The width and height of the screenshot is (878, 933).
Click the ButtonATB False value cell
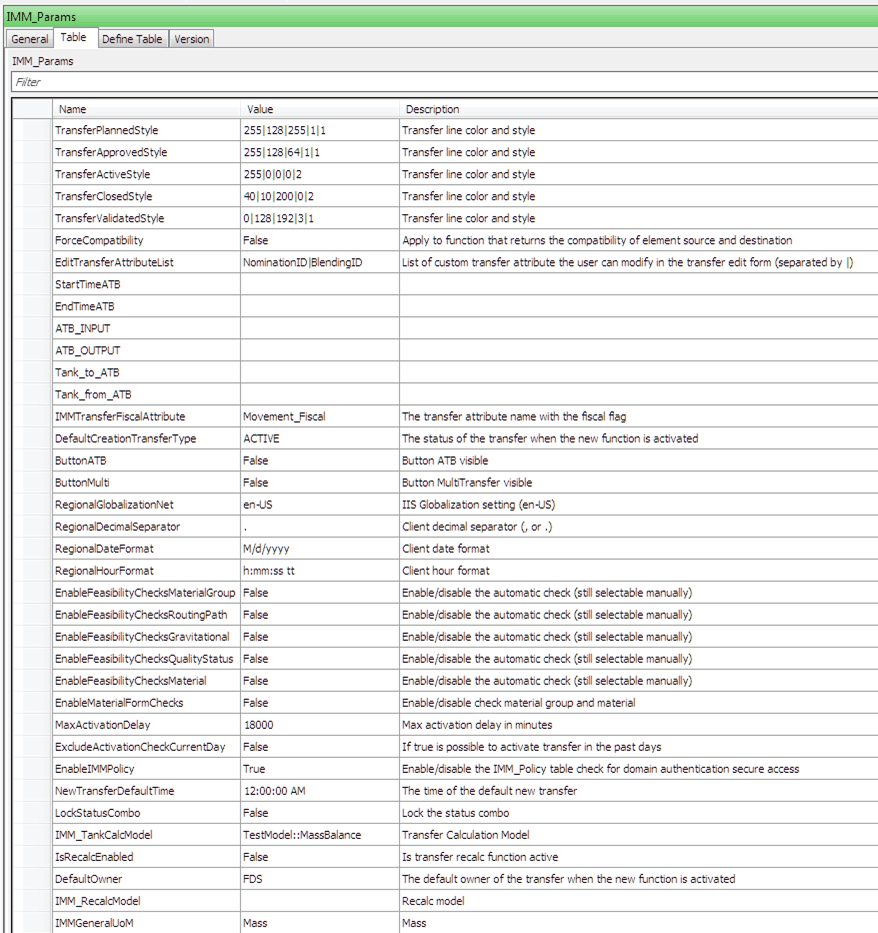click(319, 461)
